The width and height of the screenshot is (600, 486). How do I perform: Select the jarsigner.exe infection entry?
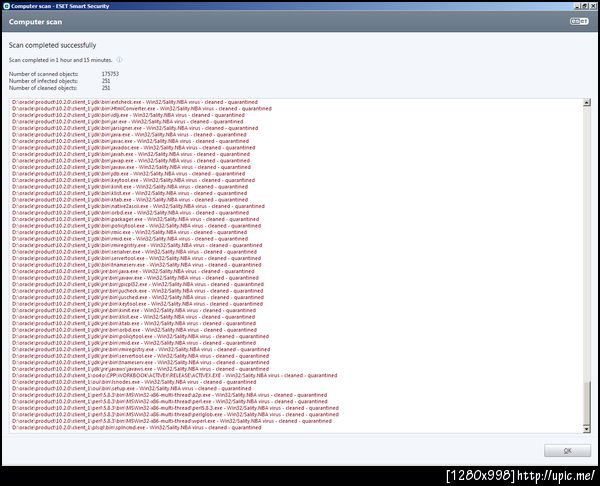pyautogui.click(x=135, y=128)
